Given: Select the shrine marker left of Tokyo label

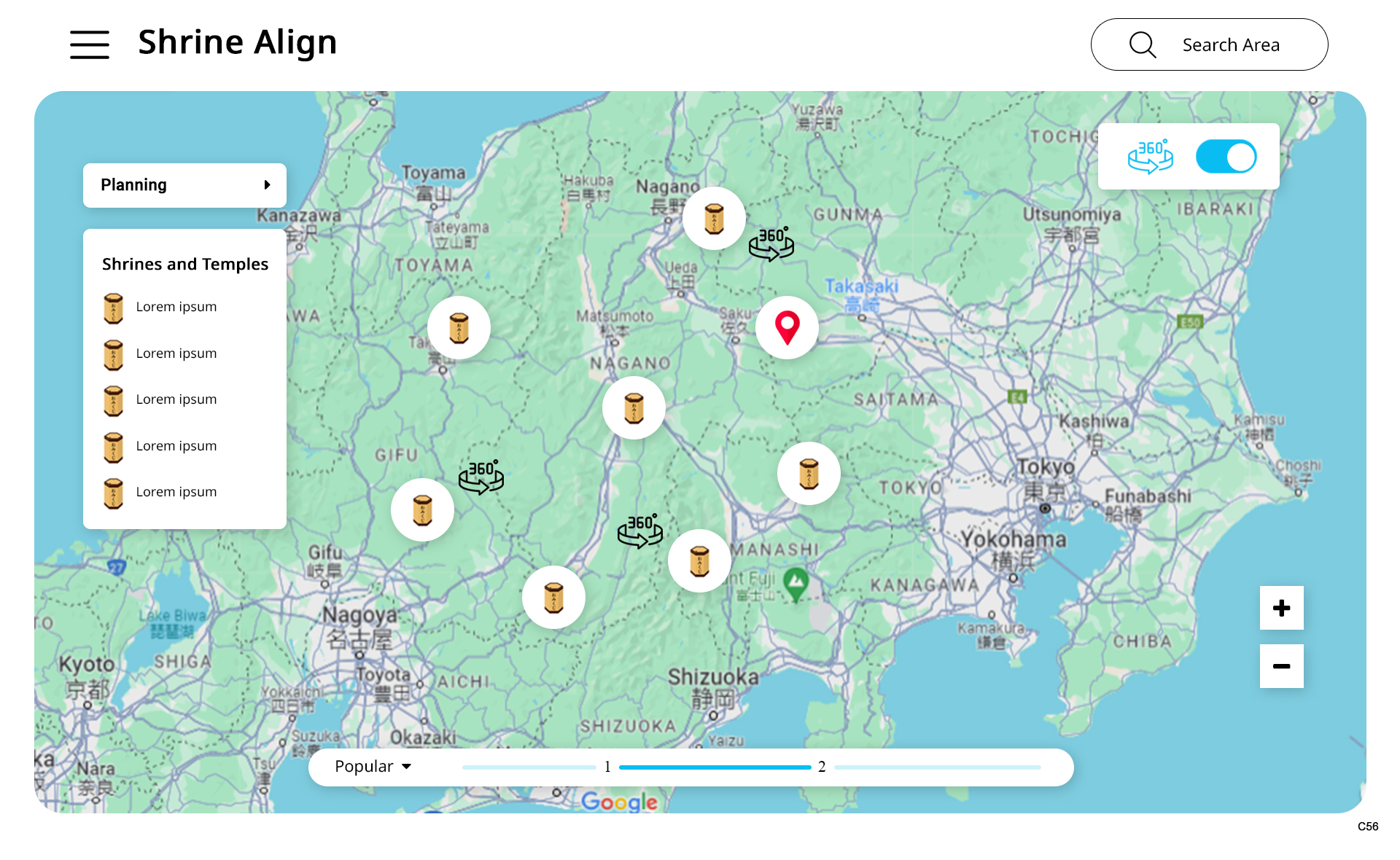Looking at the screenshot, I should click(809, 474).
